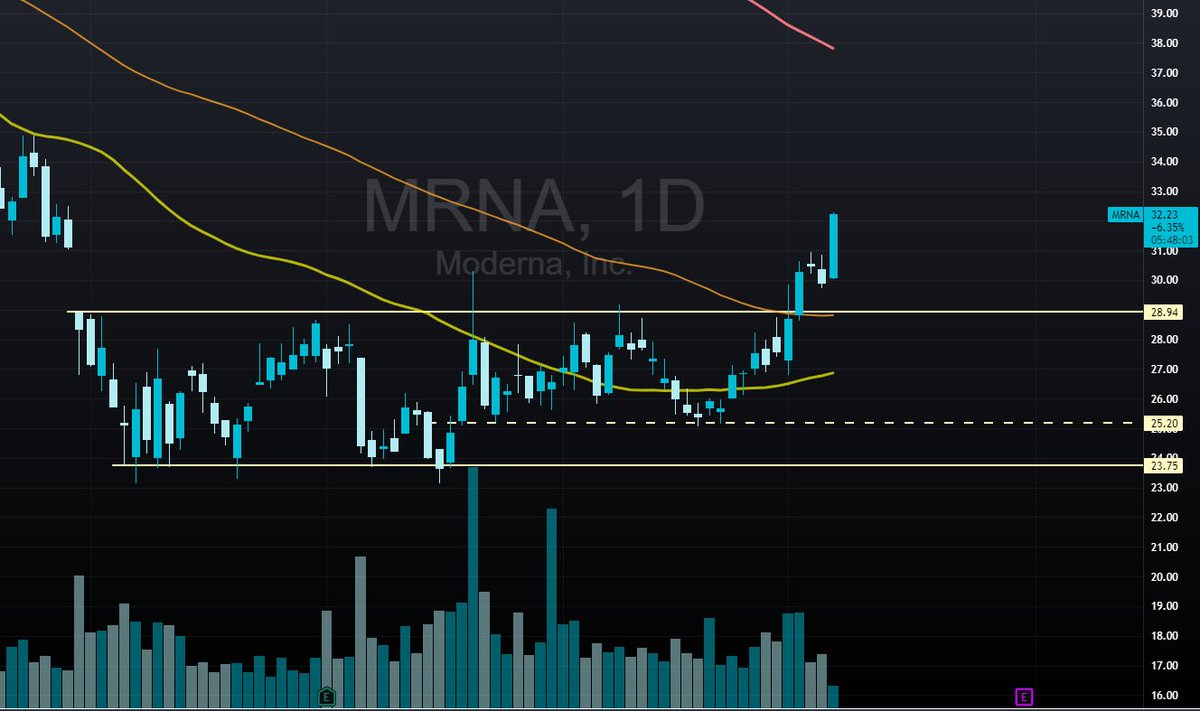Click the 36.00 price axis label
Screen dimensions: 1200x711
click(1164, 103)
